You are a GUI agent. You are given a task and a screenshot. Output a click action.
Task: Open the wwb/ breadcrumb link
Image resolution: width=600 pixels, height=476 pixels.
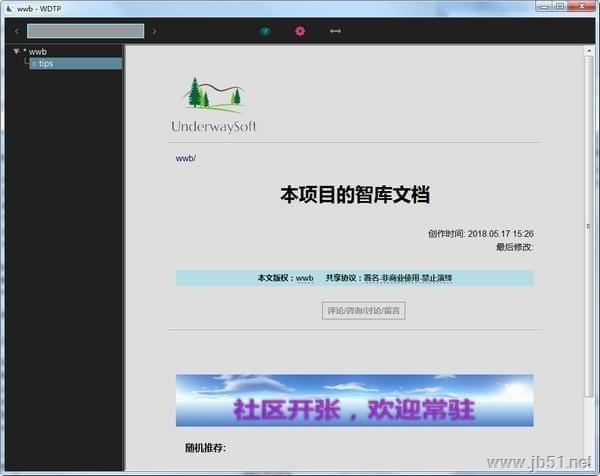point(186,158)
